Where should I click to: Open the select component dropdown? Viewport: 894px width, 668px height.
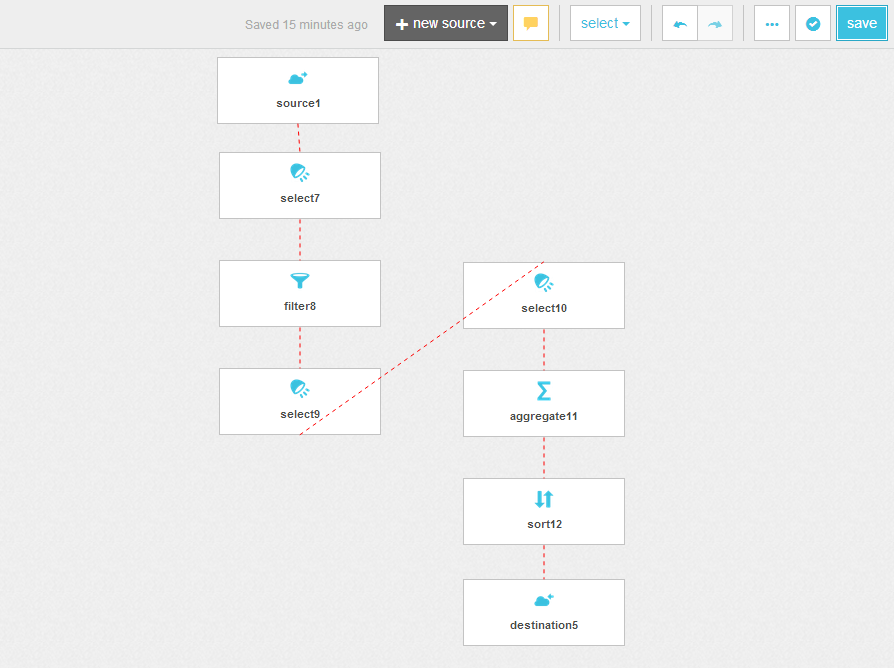pyautogui.click(x=605, y=23)
